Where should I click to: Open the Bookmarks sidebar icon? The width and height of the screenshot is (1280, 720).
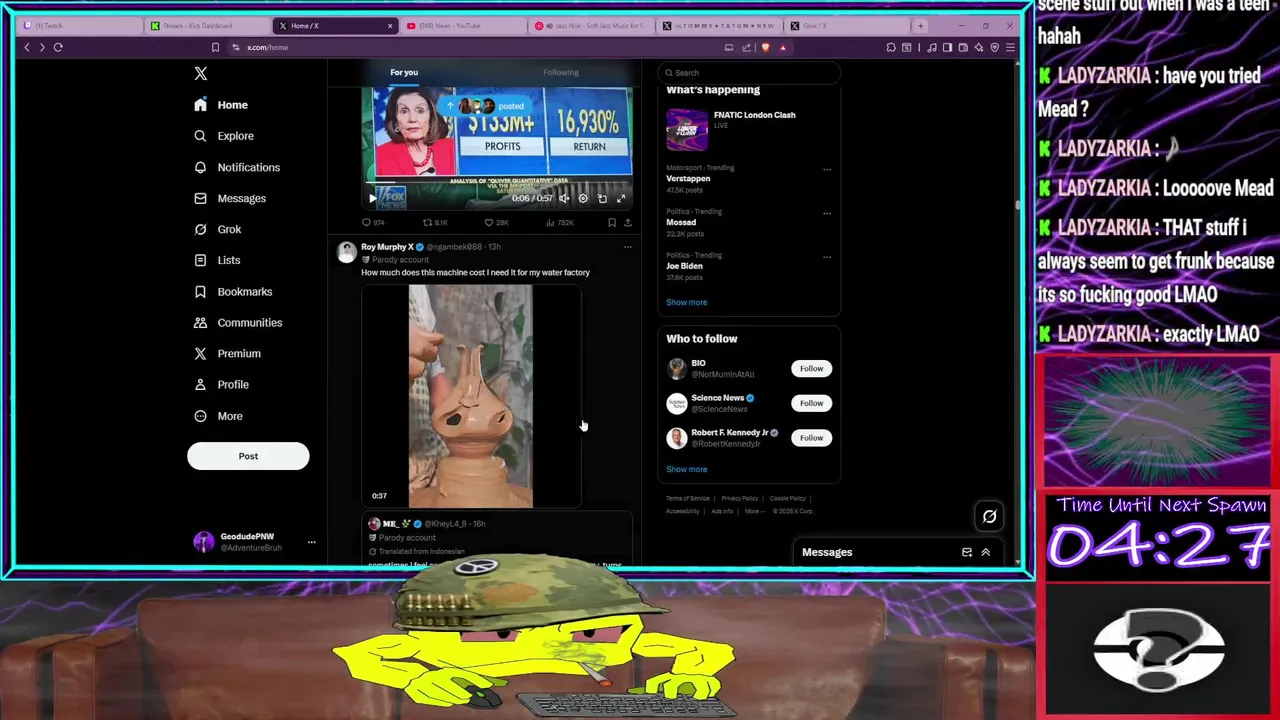tap(200, 291)
